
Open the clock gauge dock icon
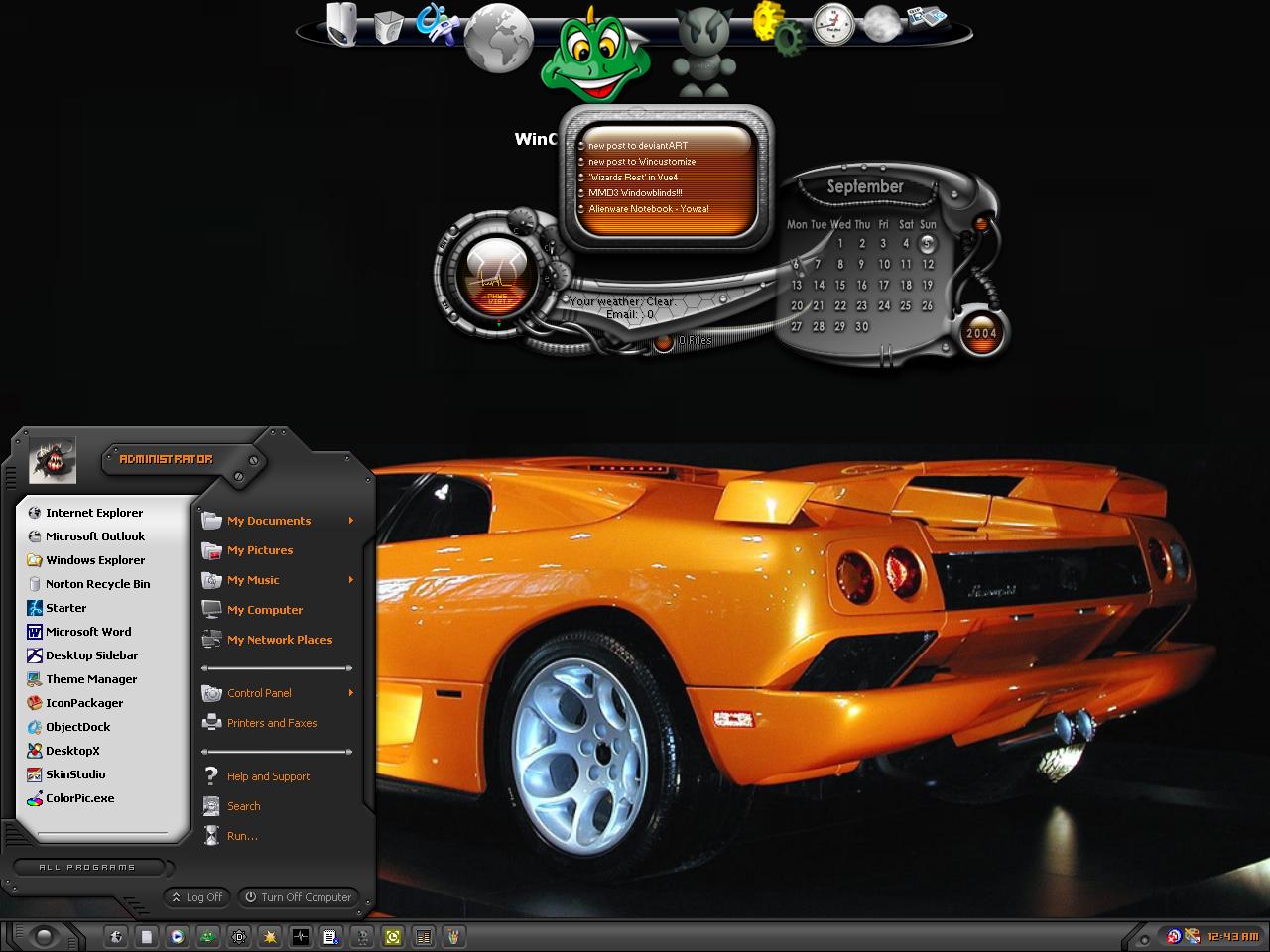point(832,24)
